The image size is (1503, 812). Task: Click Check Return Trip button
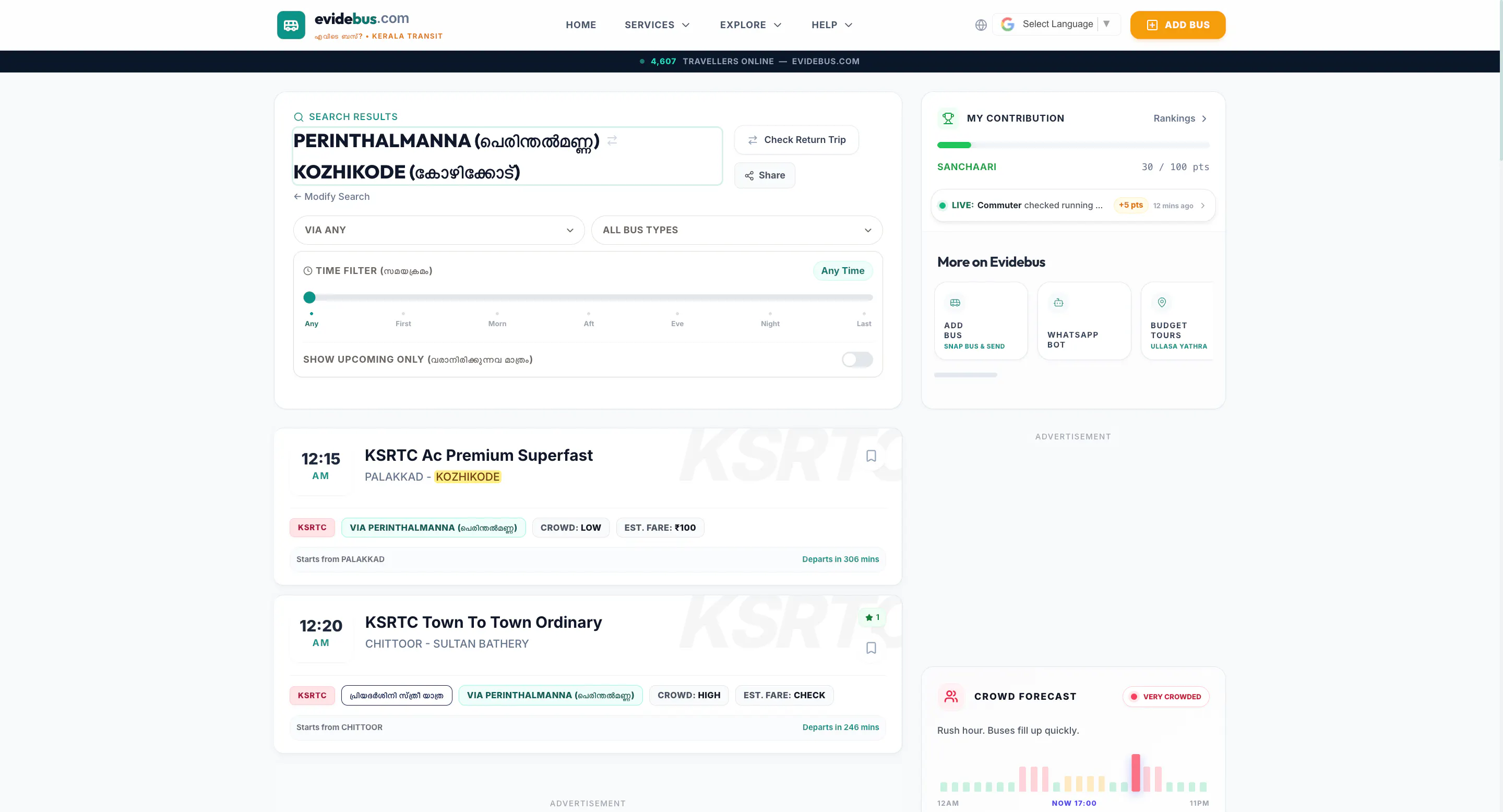tap(796, 140)
